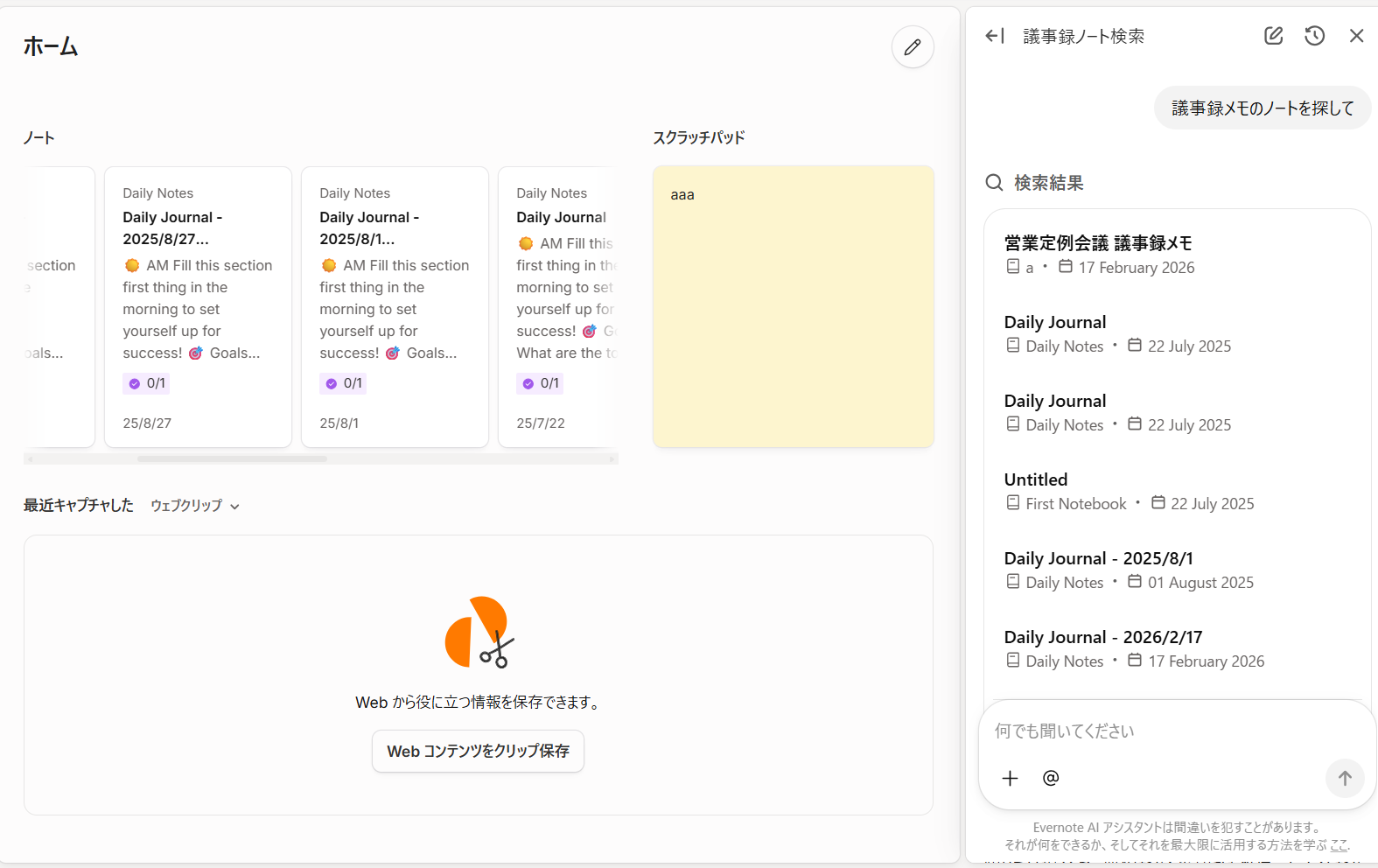Click the ノート section heading
Image resolution: width=1378 pixels, height=868 pixels.
pos(39,138)
